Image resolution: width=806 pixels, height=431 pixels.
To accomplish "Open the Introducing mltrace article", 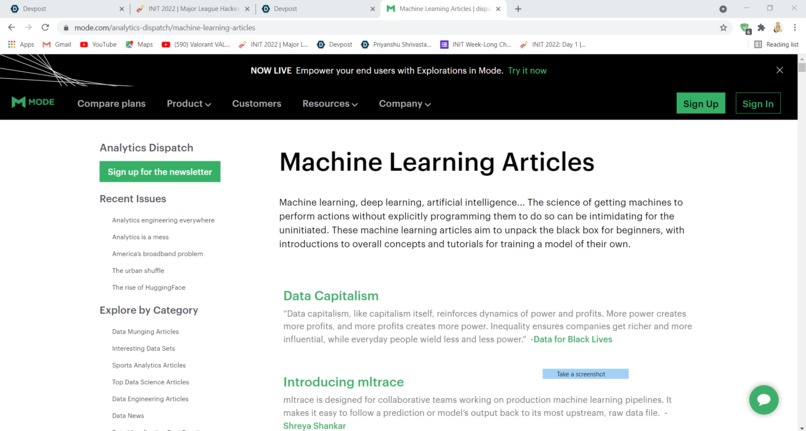I will pos(343,382).
